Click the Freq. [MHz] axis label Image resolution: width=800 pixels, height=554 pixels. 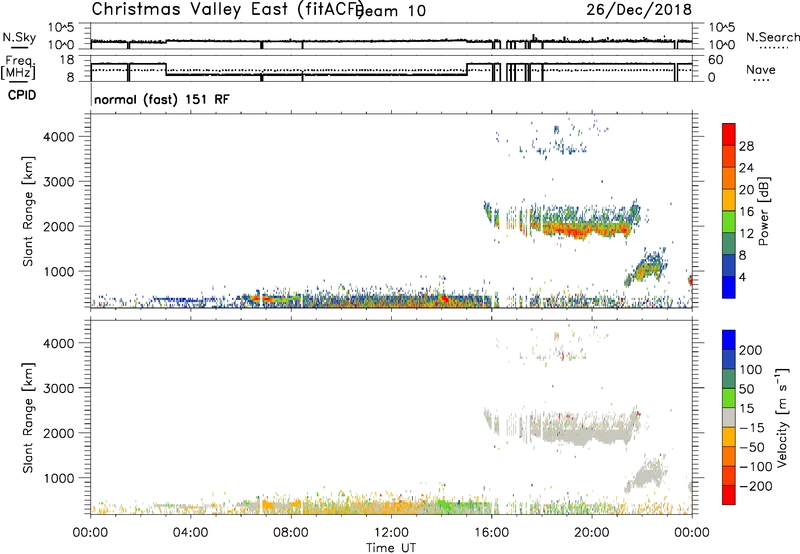(x=18, y=68)
